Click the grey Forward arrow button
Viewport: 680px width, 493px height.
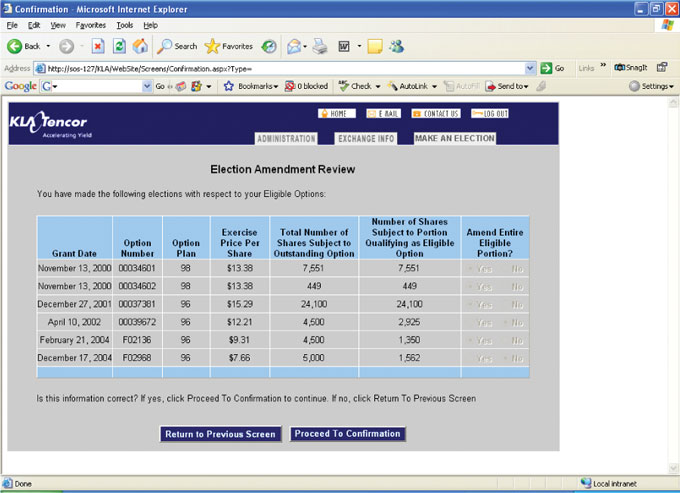66,46
